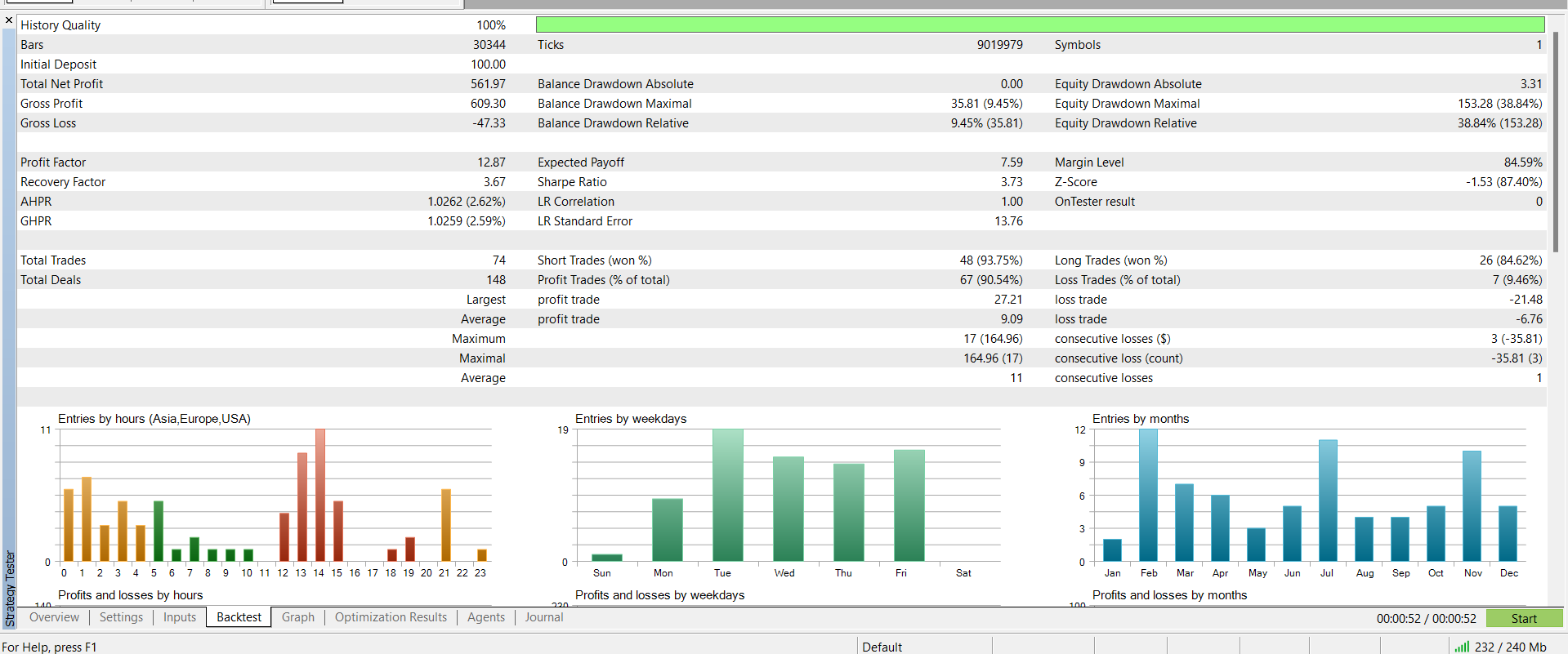Open the Agents tab
1568x654 pixels.
(486, 617)
